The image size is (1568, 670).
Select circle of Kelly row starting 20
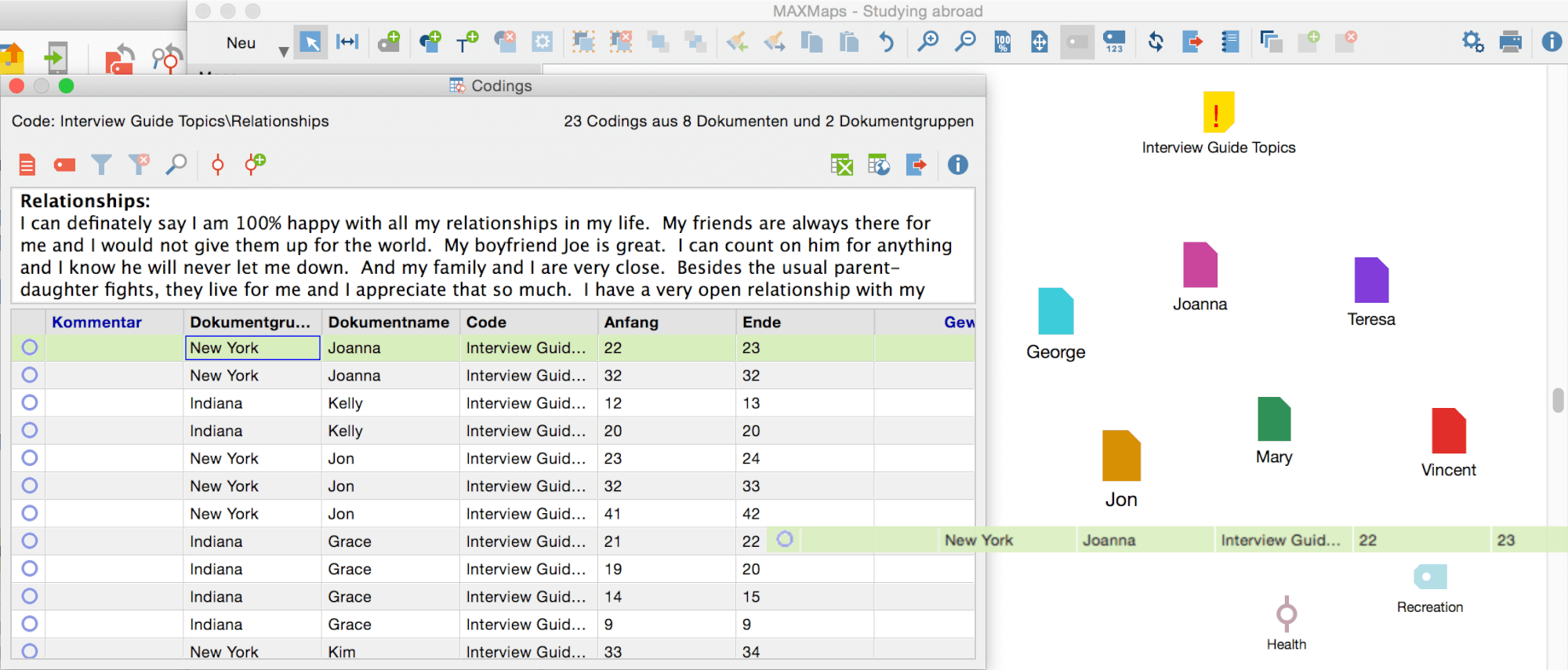[30, 430]
